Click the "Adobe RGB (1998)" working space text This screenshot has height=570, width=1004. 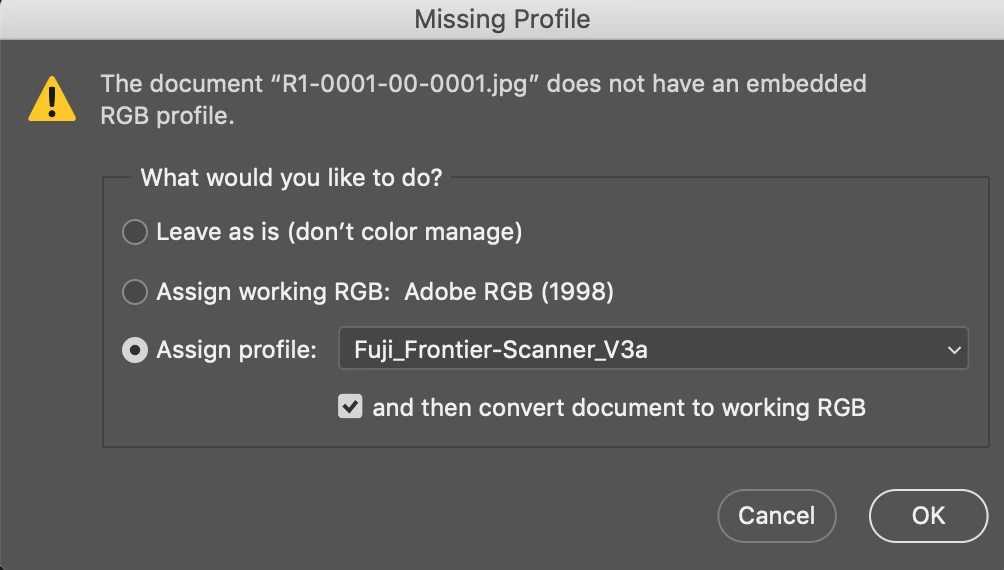[x=509, y=292]
